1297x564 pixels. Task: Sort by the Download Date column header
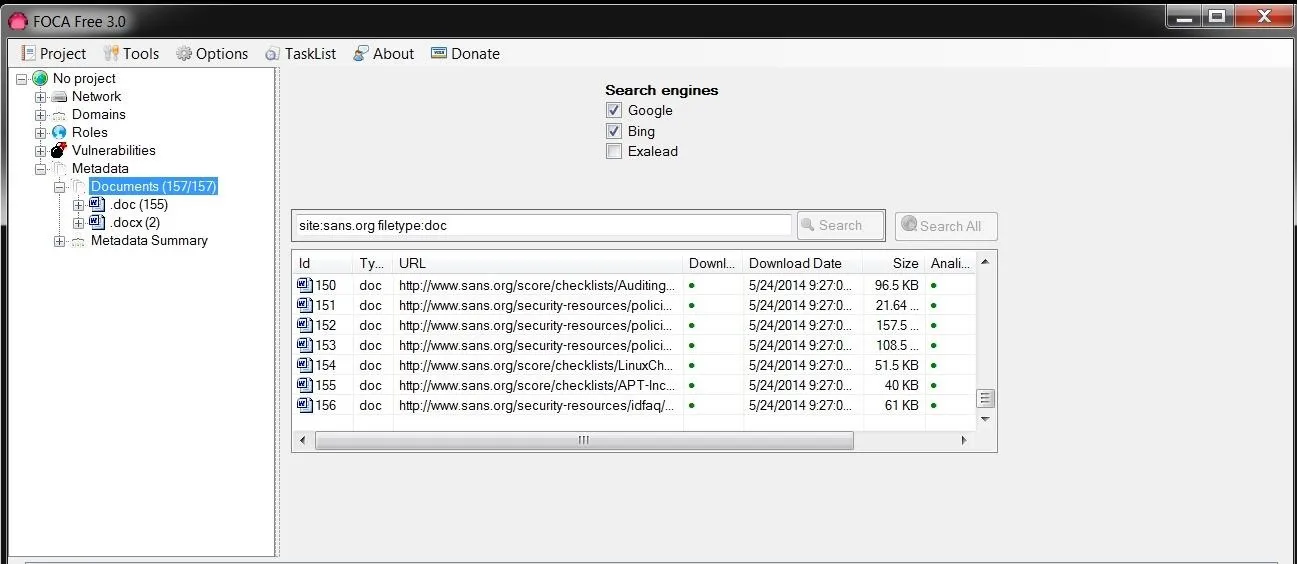803,263
